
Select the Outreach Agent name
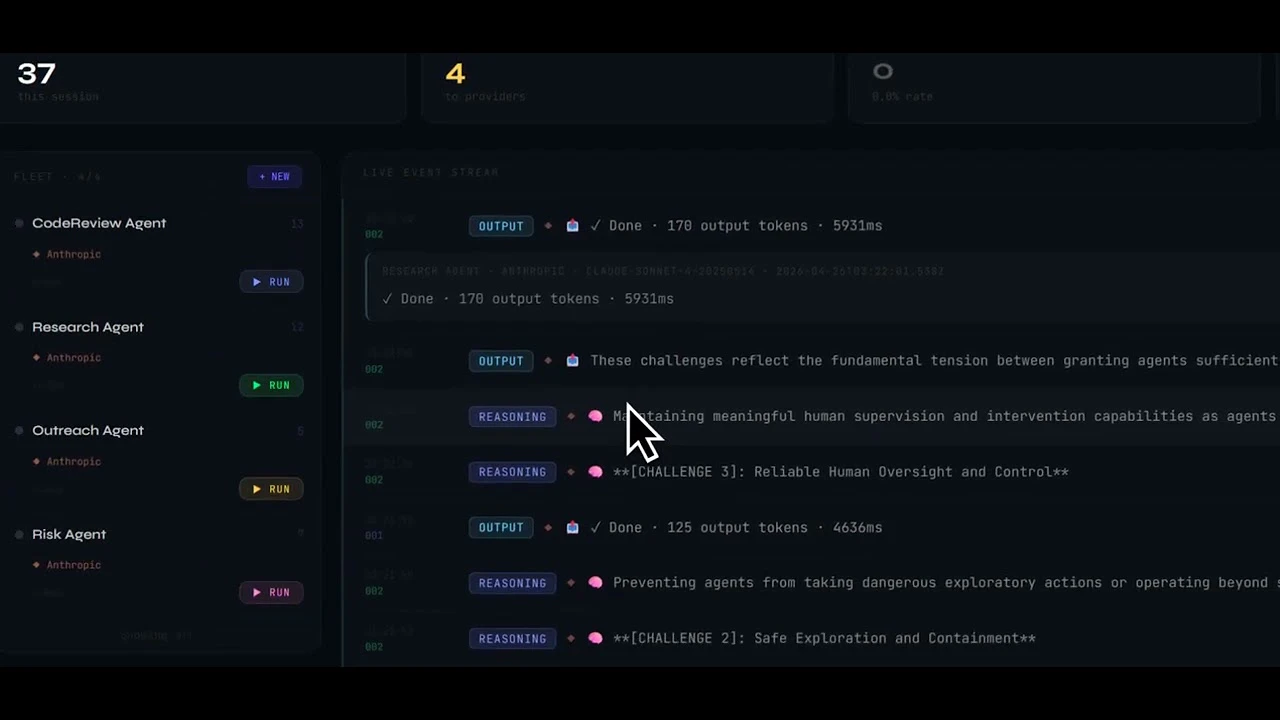point(88,430)
